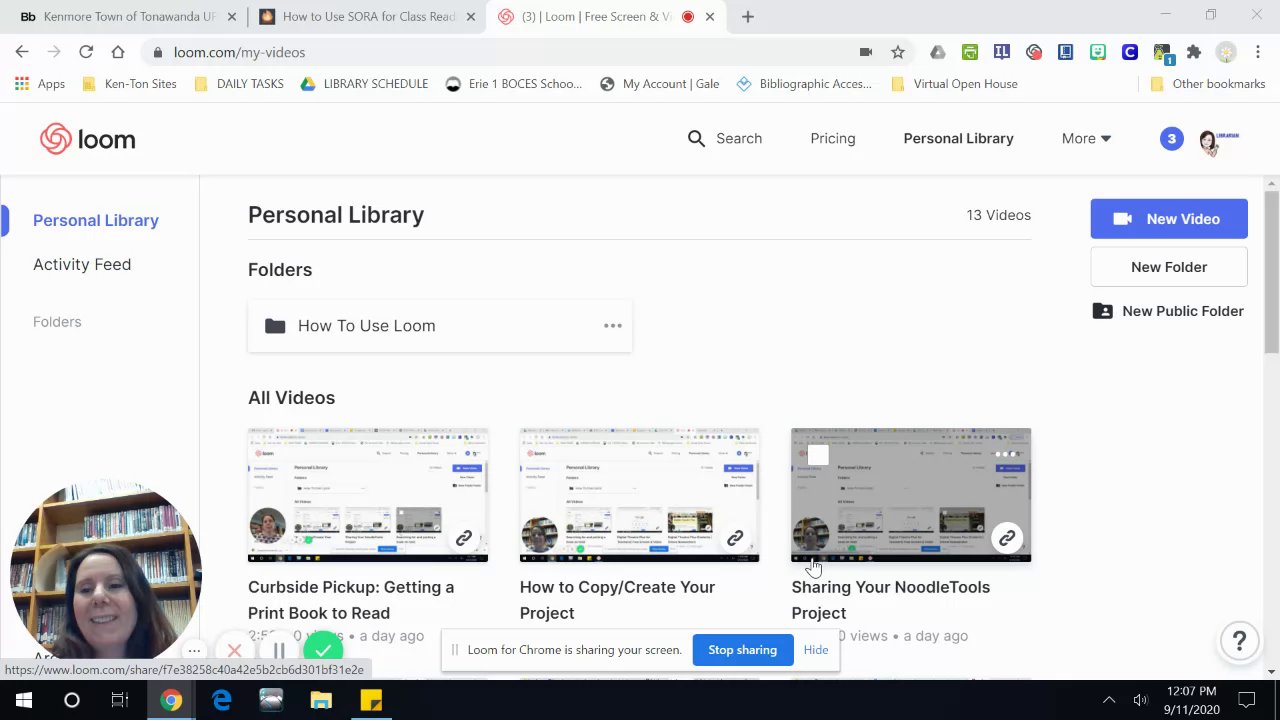The height and width of the screenshot is (720, 1280).
Task: Open Ken-Ton Sites bookmark folder
Action: click(129, 84)
